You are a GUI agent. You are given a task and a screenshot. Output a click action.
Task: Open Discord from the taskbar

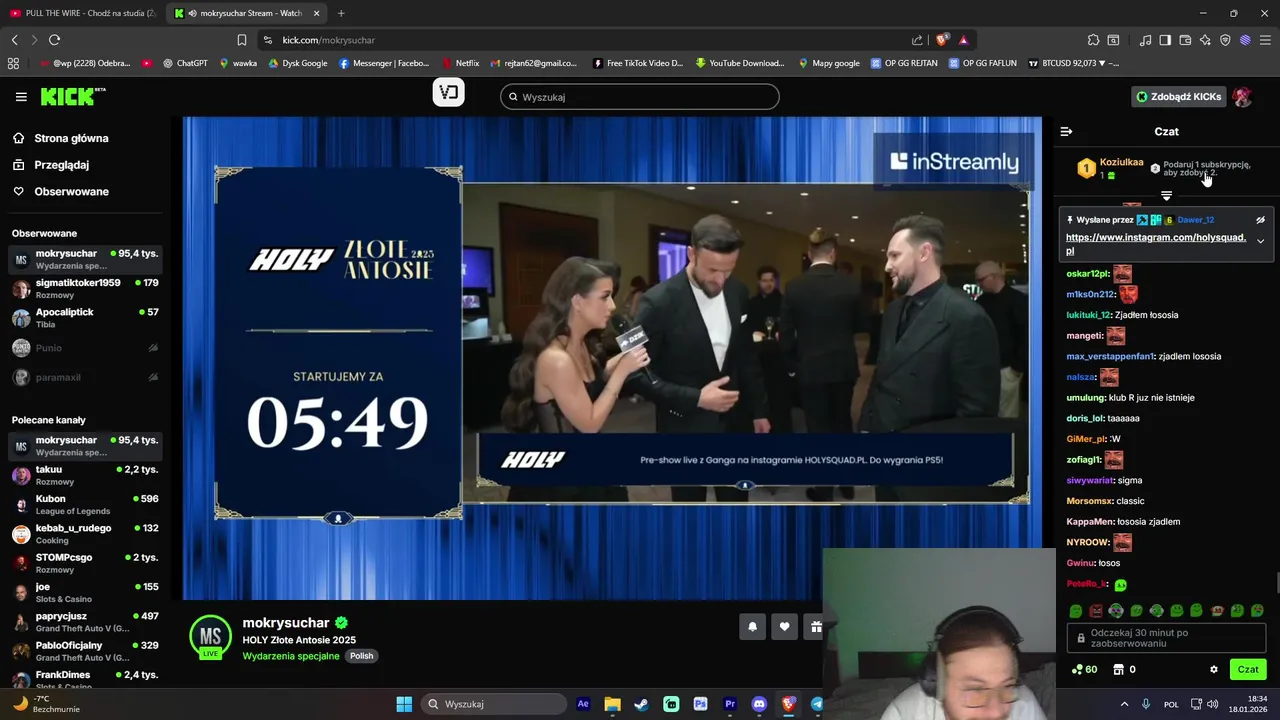(x=759, y=704)
